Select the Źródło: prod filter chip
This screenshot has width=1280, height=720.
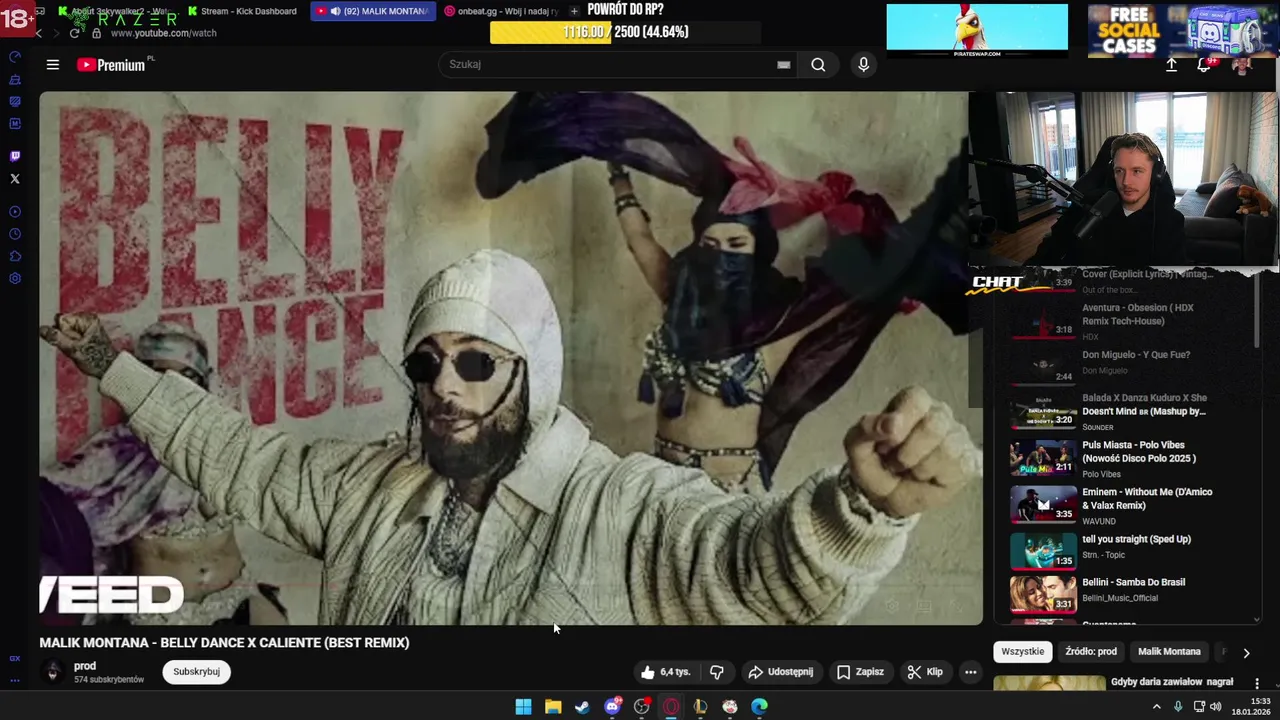(1091, 652)
